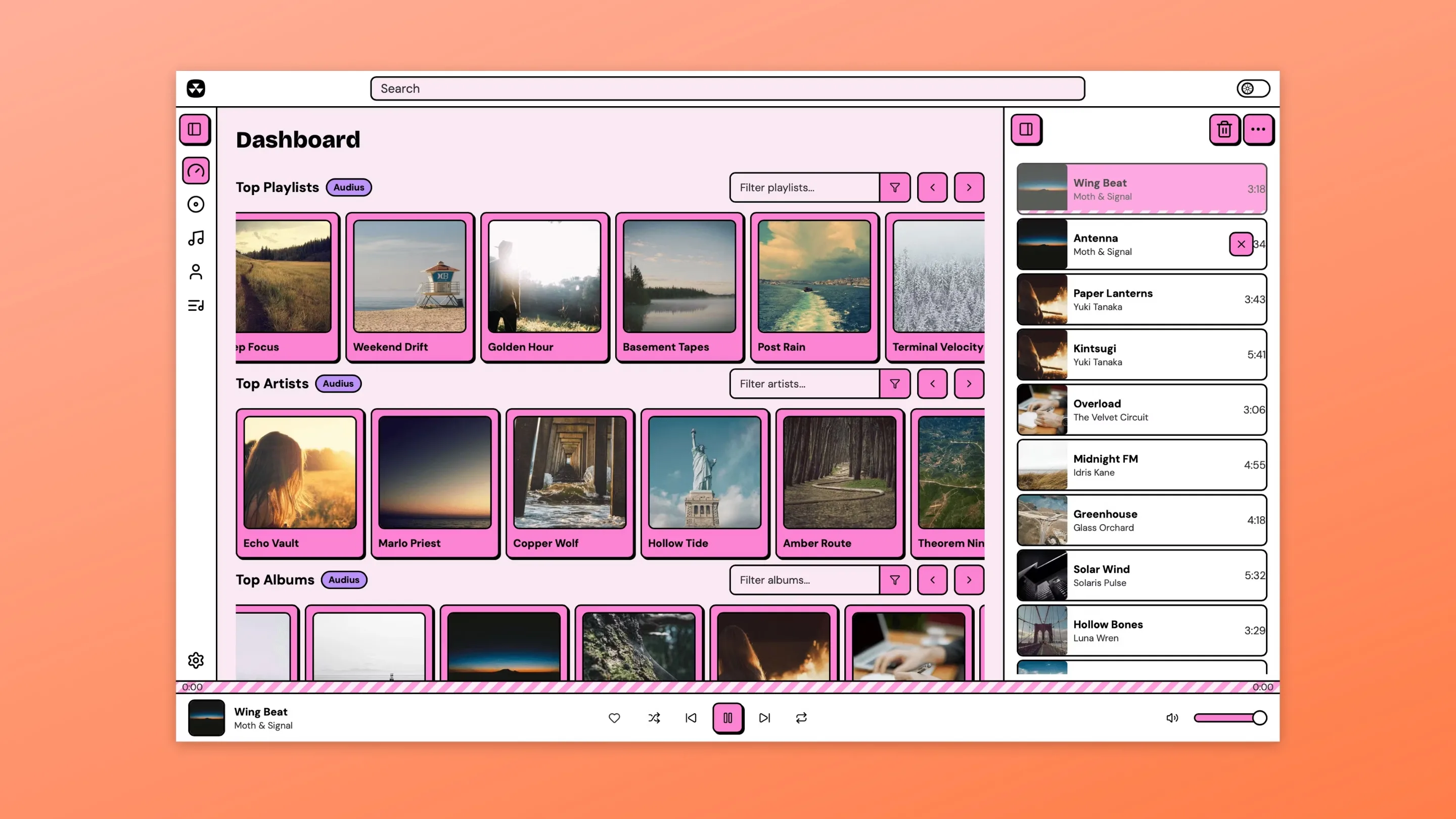Select the Artists icon in the sidebar
1456x819 pixels.
pos(196,272)
